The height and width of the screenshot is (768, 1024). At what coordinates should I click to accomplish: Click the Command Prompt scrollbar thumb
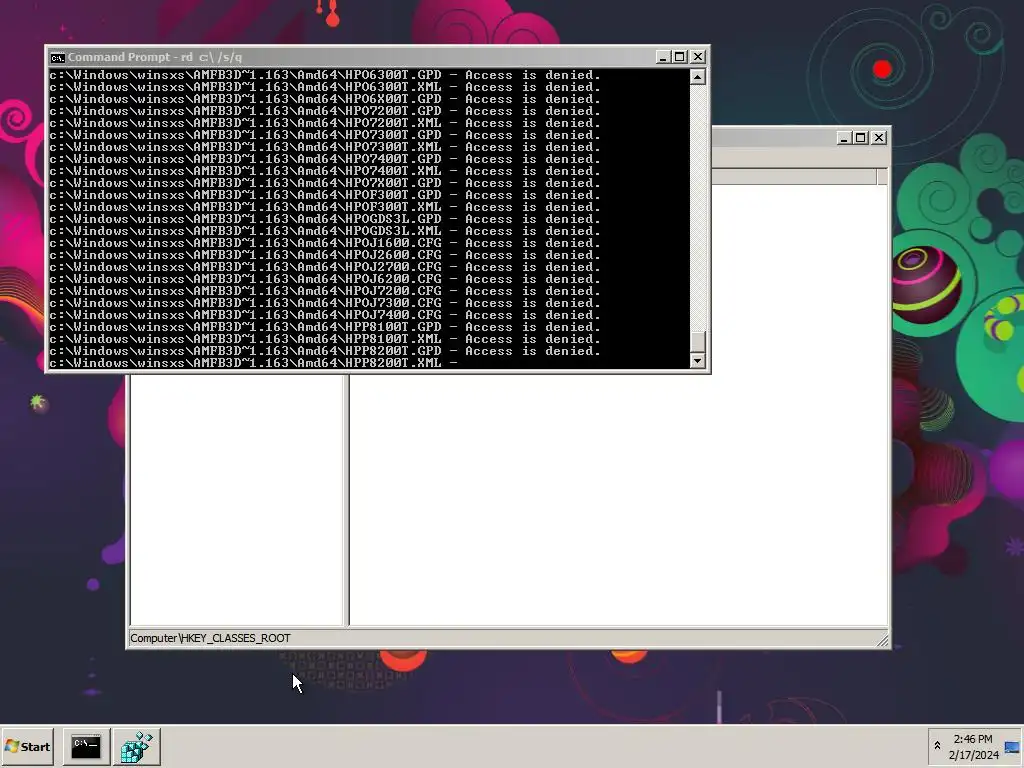pyautogui.click(x=697, y=342)
